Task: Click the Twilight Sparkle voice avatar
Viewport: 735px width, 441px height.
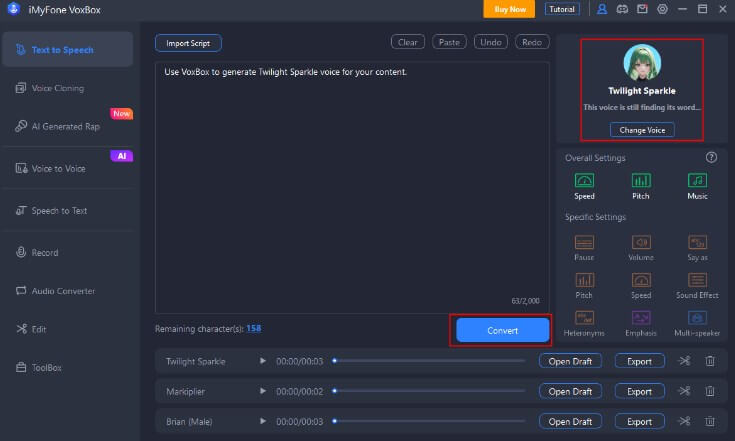Action: 642,63
